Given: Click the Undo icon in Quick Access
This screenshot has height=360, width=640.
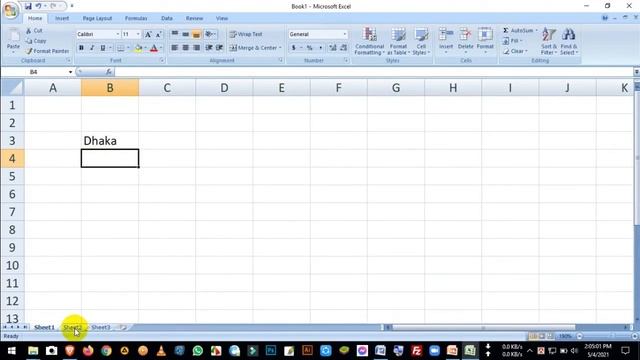Looking at the screenshot, I should [38, 6].
